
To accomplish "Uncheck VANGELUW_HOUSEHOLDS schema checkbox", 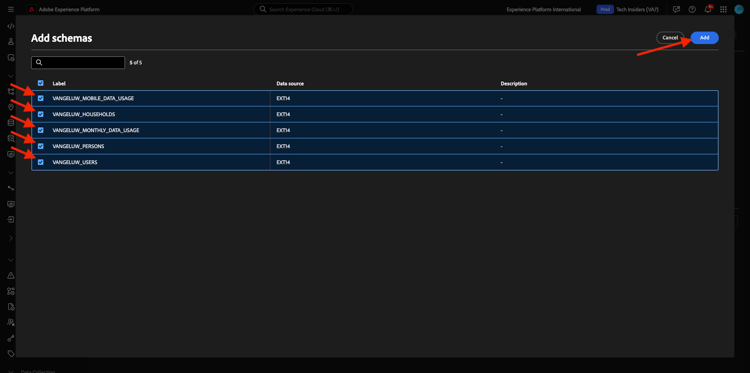I will (41, 114).
